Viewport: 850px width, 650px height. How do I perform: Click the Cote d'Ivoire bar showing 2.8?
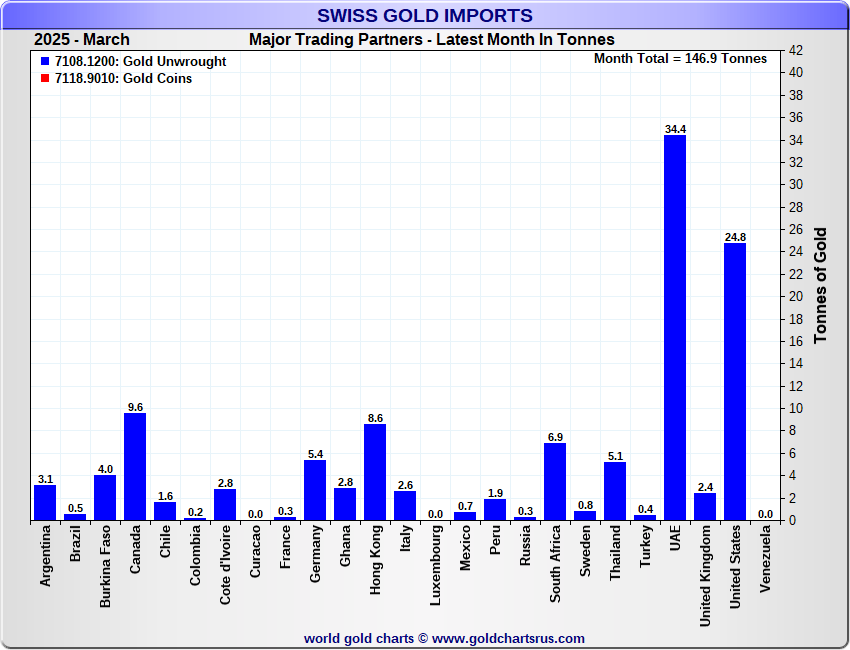(225, 504)
